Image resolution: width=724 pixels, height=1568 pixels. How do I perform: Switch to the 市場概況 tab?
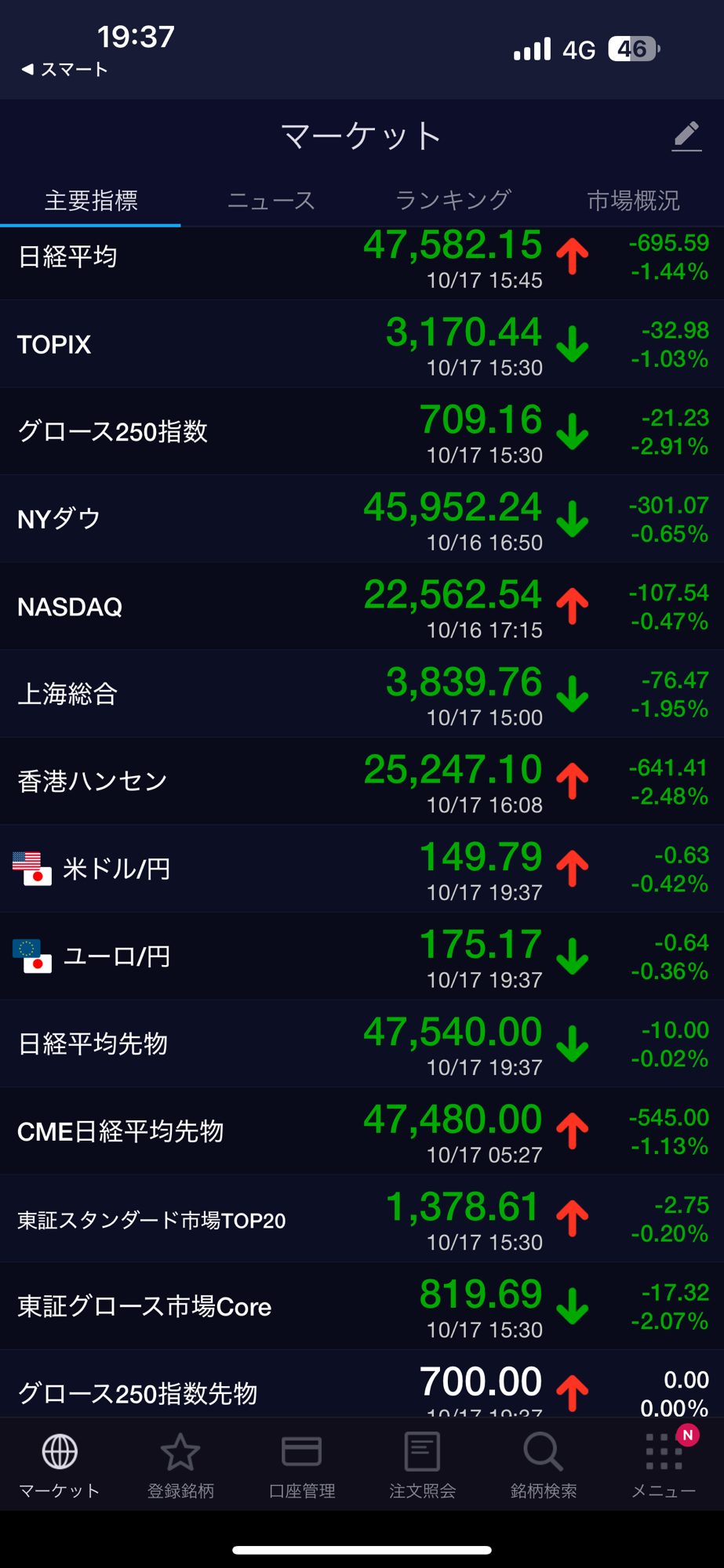(633, 201)
